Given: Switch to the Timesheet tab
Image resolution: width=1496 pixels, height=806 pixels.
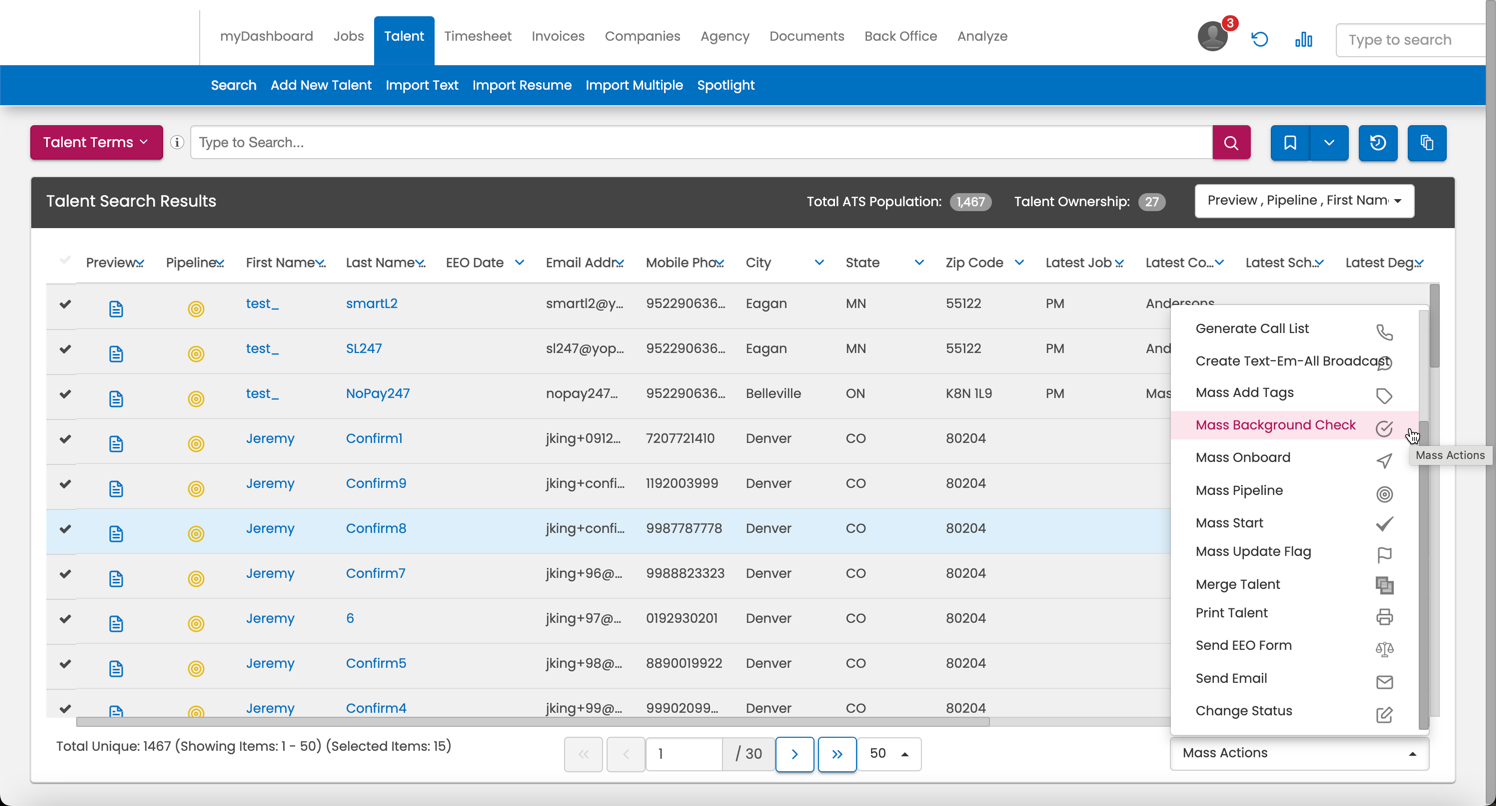Looking at the screenshot, I should tap(478, 36).
